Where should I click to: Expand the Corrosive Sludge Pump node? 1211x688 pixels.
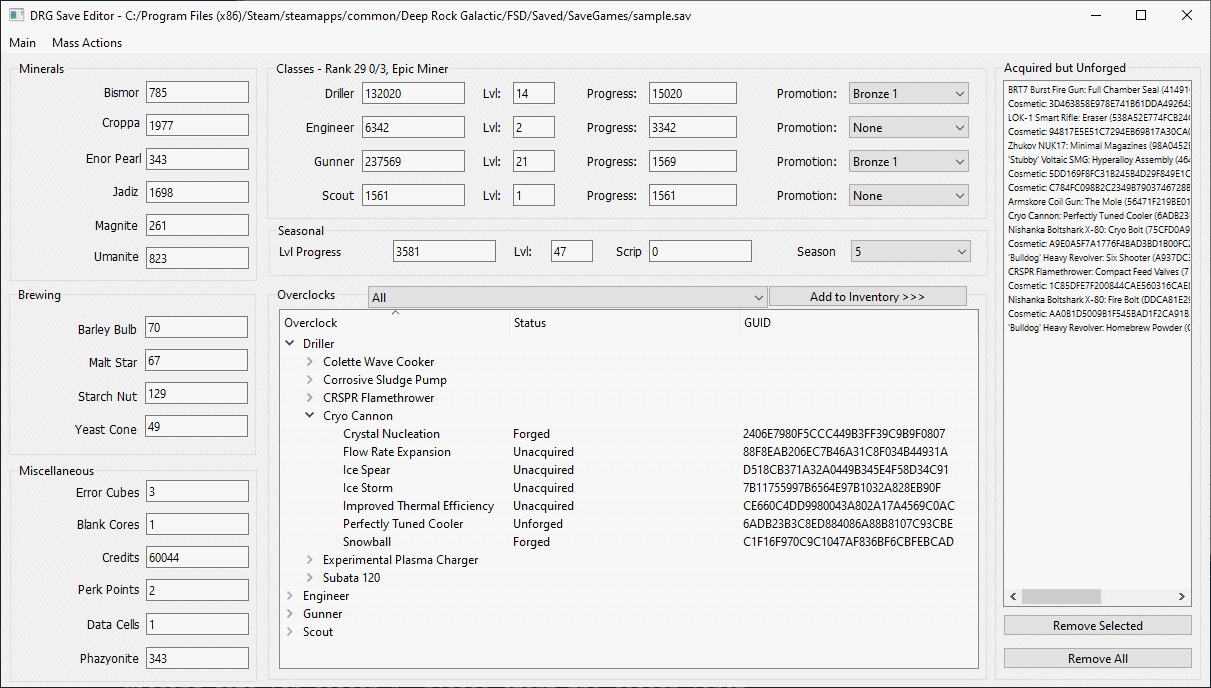coord(310,380)
